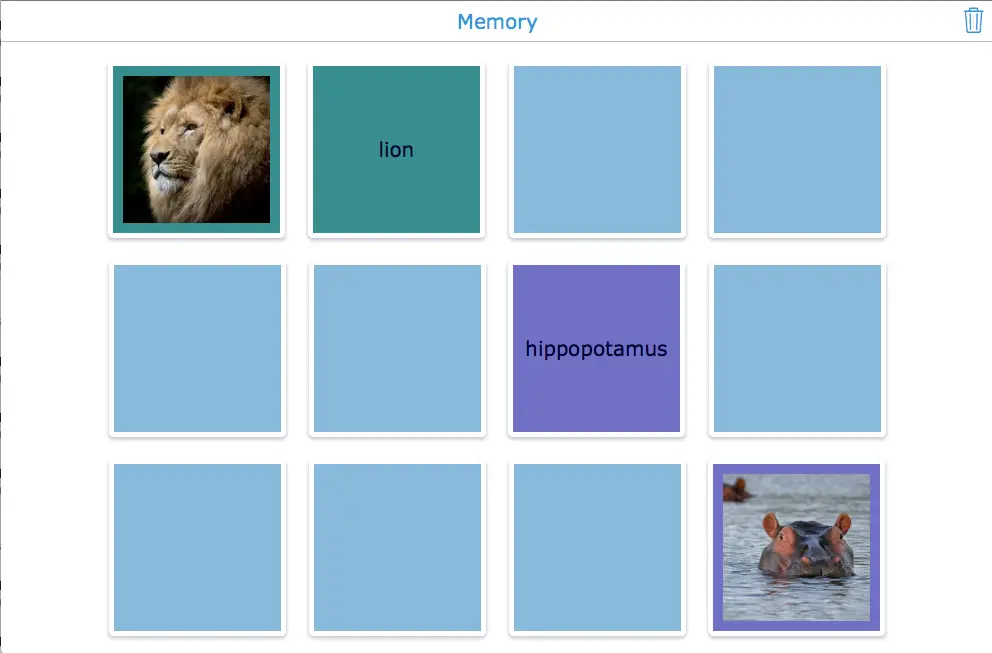
Task: Flip the blank card above the hippopotamus word card
Action: (x=597, y=150)
